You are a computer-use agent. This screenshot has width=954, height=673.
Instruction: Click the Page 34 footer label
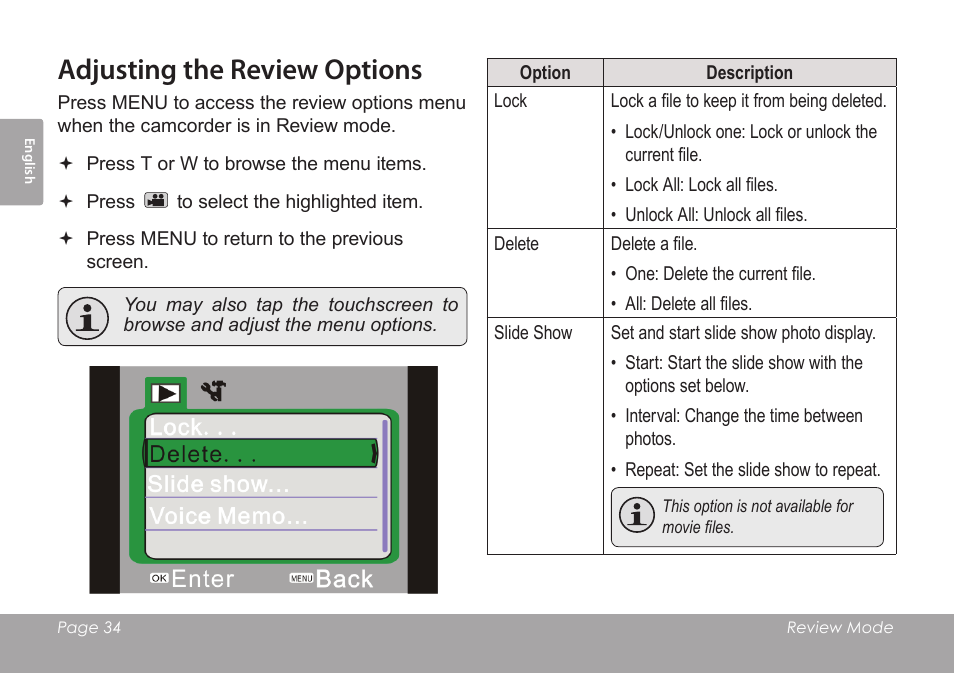coord(89,627)
